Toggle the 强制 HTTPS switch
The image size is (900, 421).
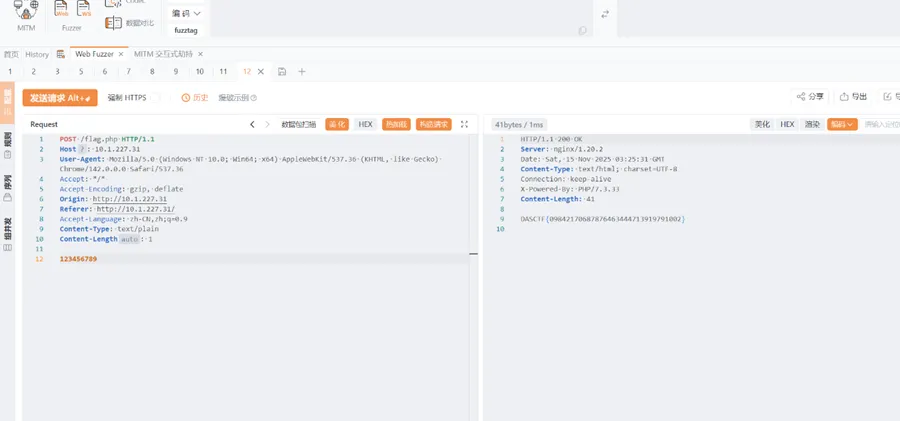[x=156, y=97]
